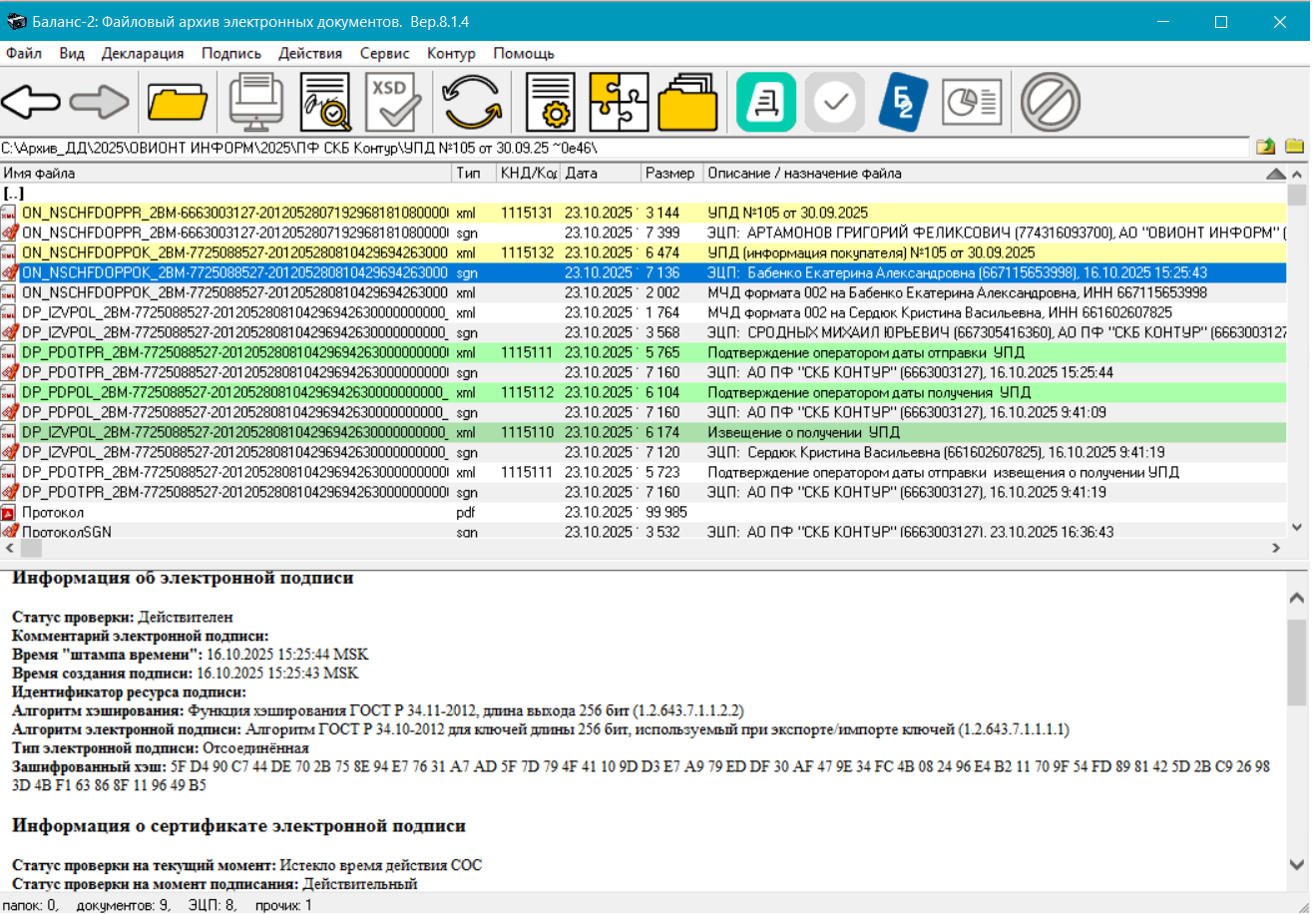Click the file path address field
The width and height of the screenshot is (1316, 914).
coord(624,148)
